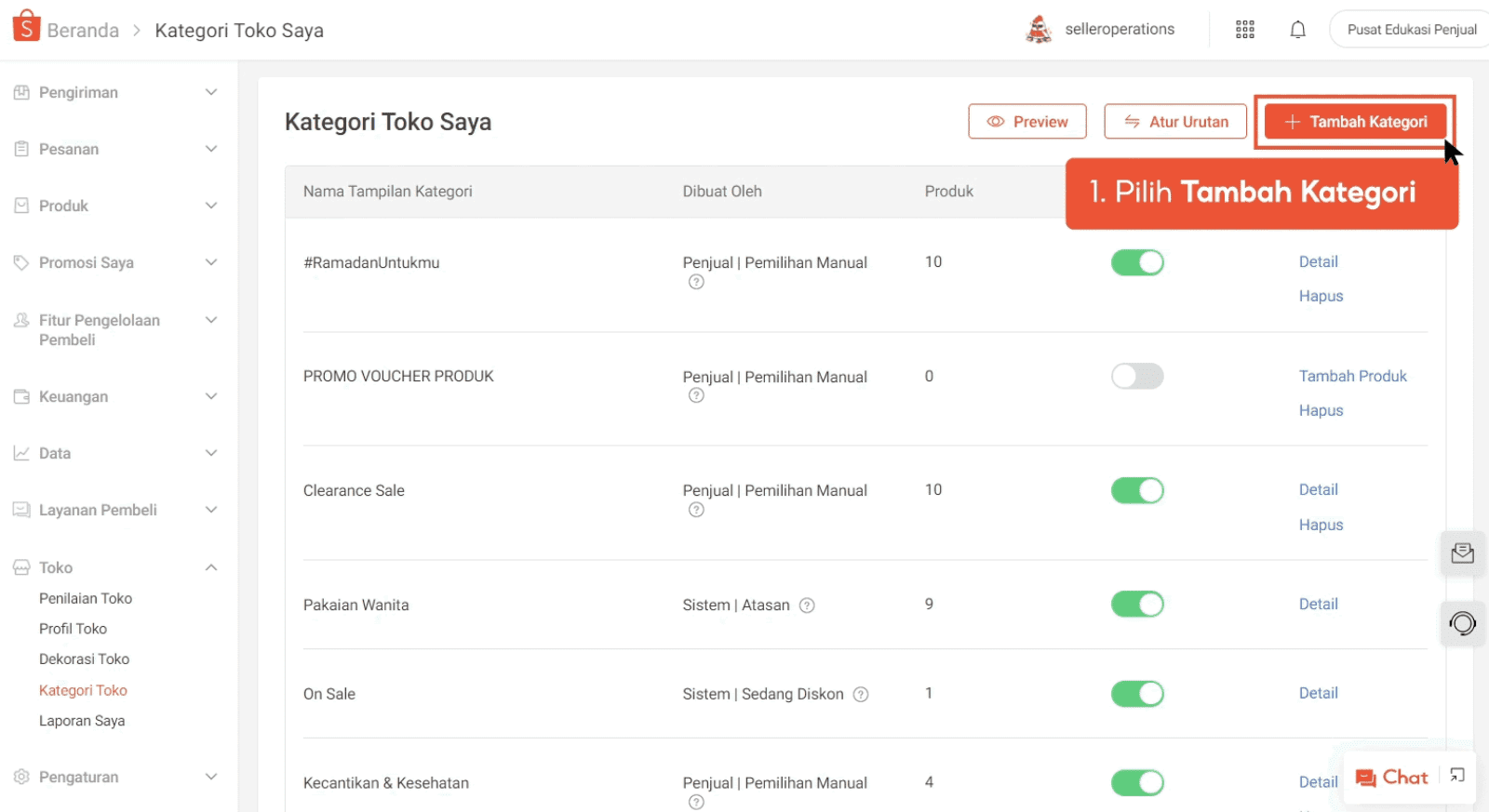The width and height of the screenshot is (1489, 812).
Task: Switch off the Pakaian Wanita toggle
Action: [x=1137, y=605]
